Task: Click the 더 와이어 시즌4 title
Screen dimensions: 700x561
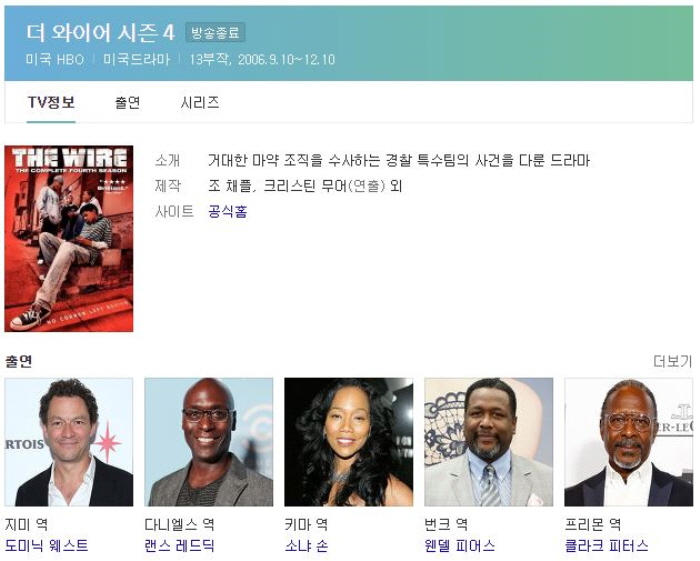Action: (100, 33)
